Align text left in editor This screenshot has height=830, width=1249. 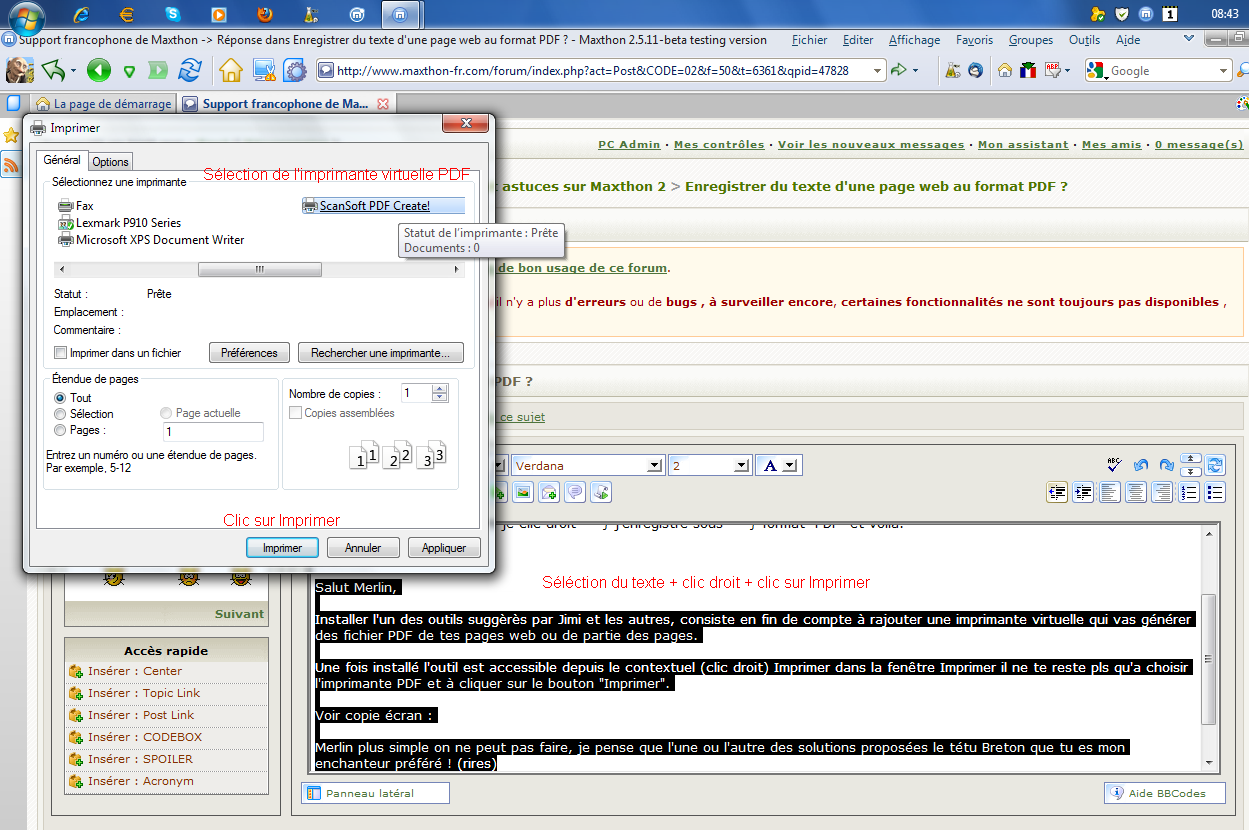point(1109,492)
